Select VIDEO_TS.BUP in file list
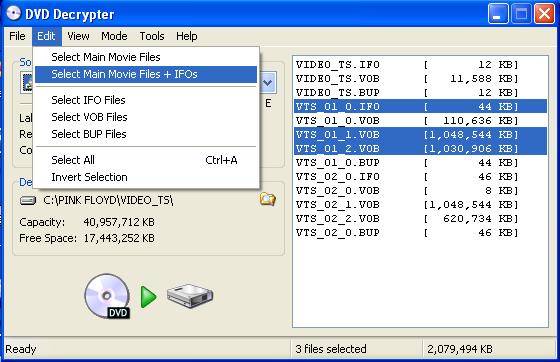The width and height of the screenshot is (560, 362). [420, 92]
